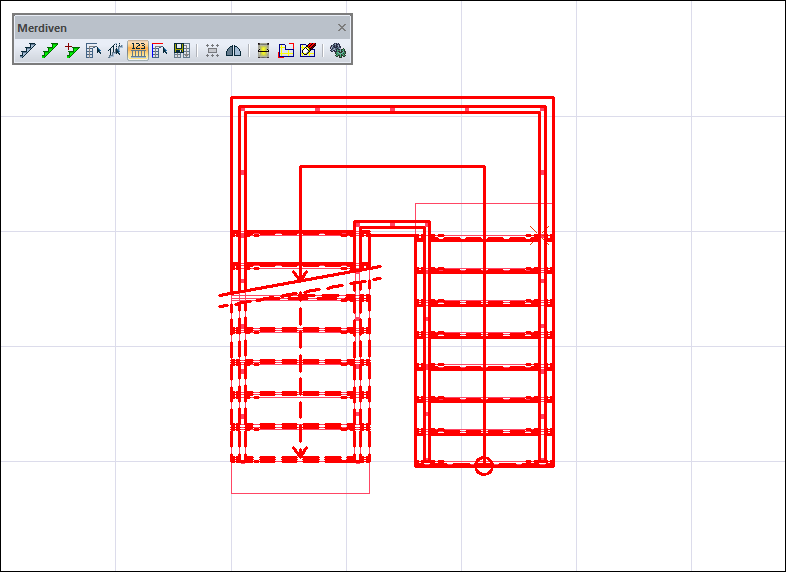Select the mirror half-dome icon

pyautogui.click(x=234, y=51)
